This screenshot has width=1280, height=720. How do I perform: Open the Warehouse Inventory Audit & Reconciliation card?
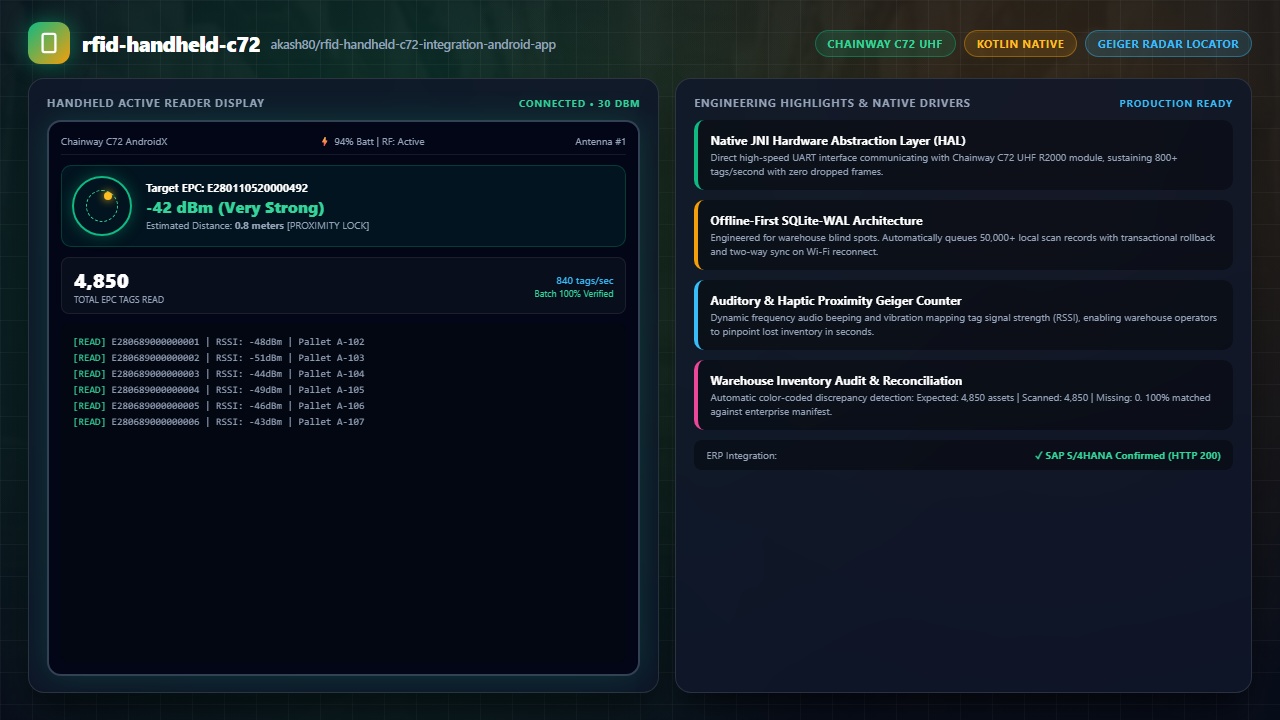point(963,395)
